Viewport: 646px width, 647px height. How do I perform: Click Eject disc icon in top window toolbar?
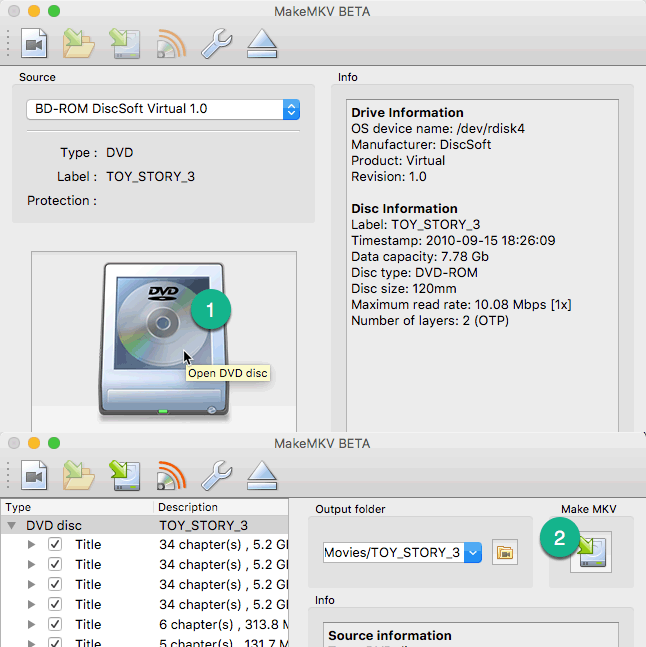(x=262, y=43)
